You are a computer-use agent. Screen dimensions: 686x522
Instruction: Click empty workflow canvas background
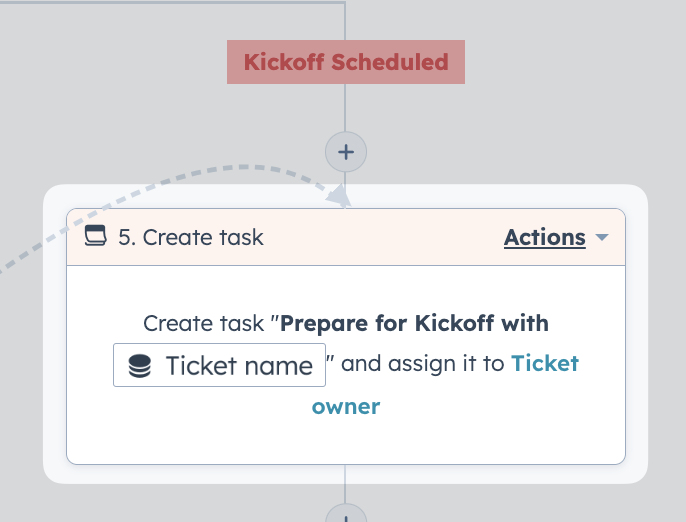point(569,109)
